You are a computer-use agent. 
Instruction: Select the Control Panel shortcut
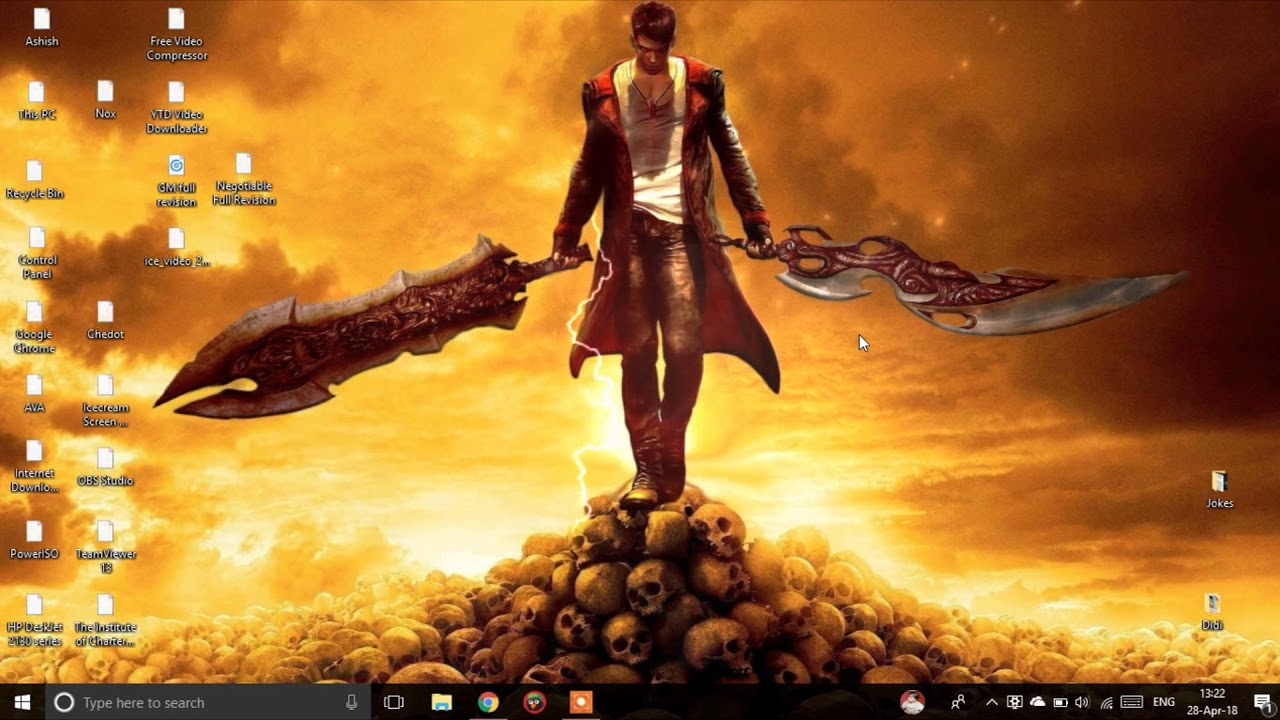pyautogui.click(x=37, y=253)
